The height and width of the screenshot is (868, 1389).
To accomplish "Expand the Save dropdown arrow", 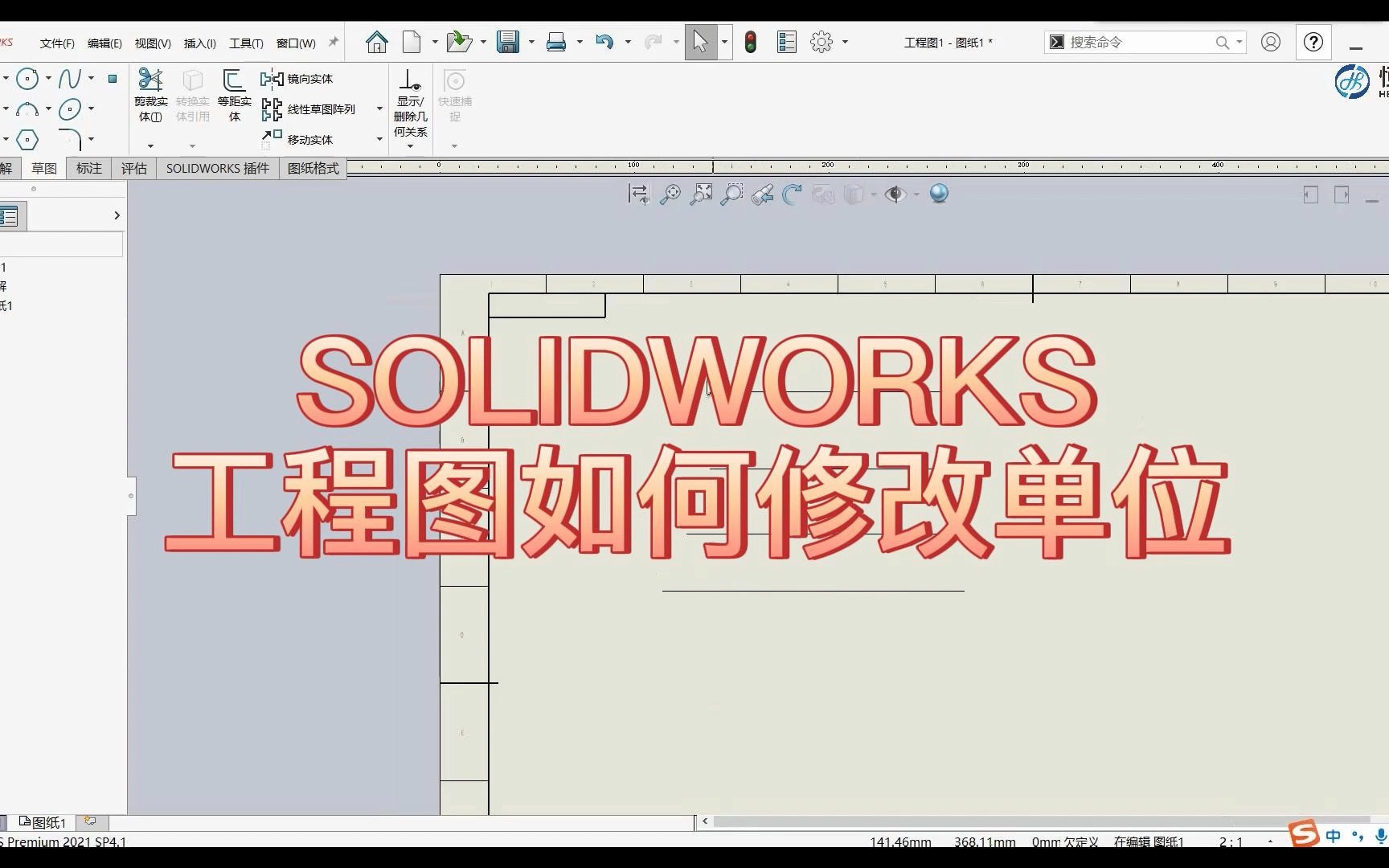I will point(531,42).
